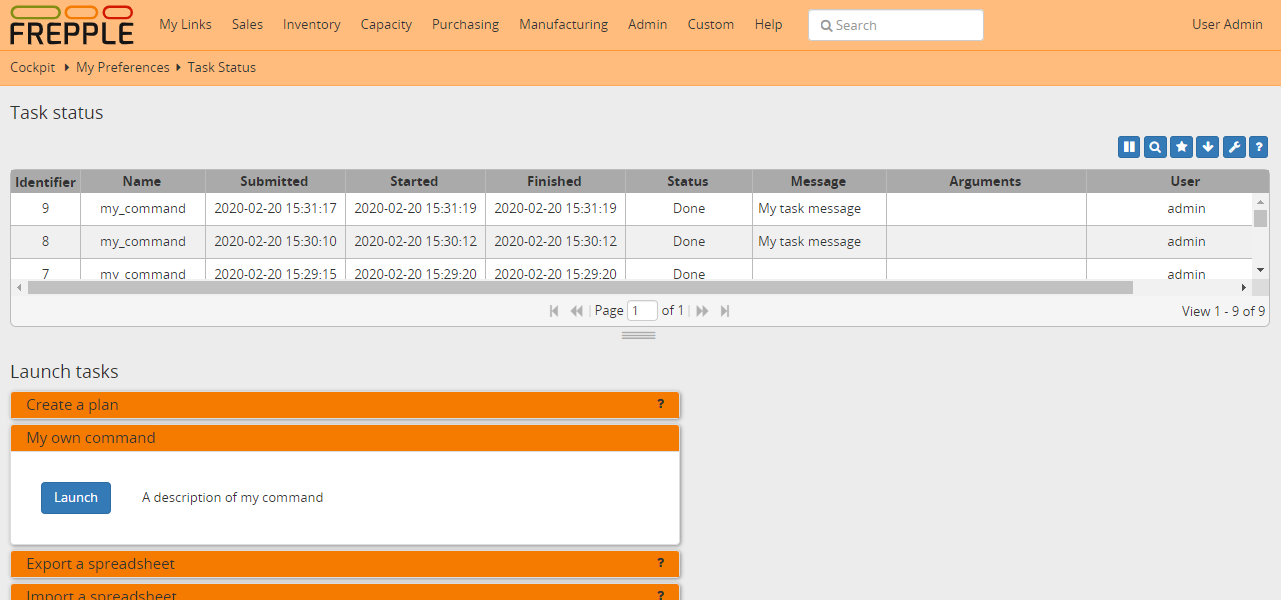Click the star favorites icon
This screenshot has height=600, width=1281.
coord(1181,148)
